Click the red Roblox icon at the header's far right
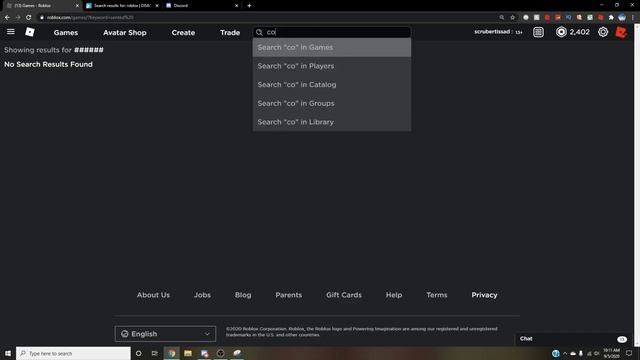 [x=621, y=32]
